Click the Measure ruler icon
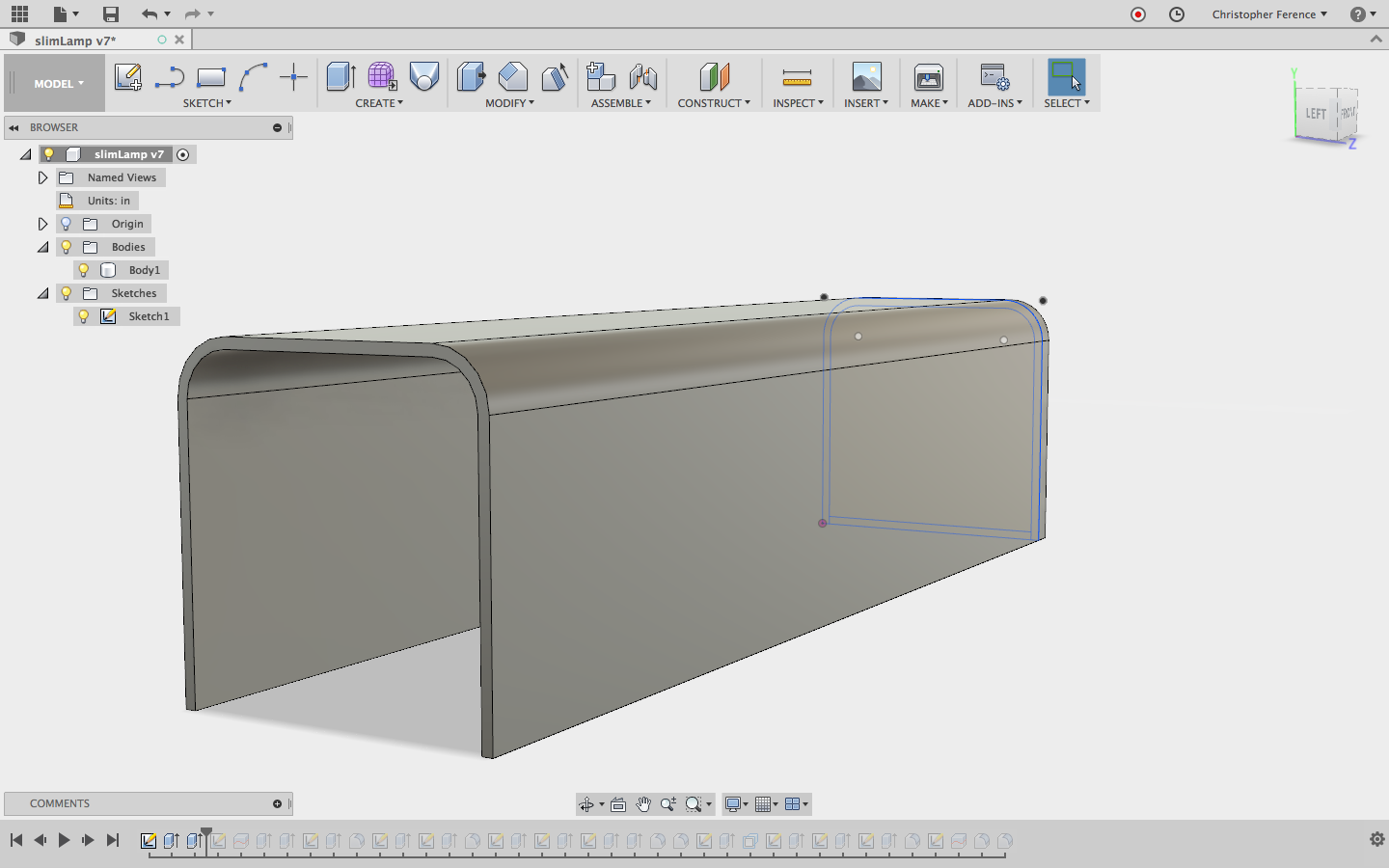The width and height of the screenshot is (1389, 868). 797,78
